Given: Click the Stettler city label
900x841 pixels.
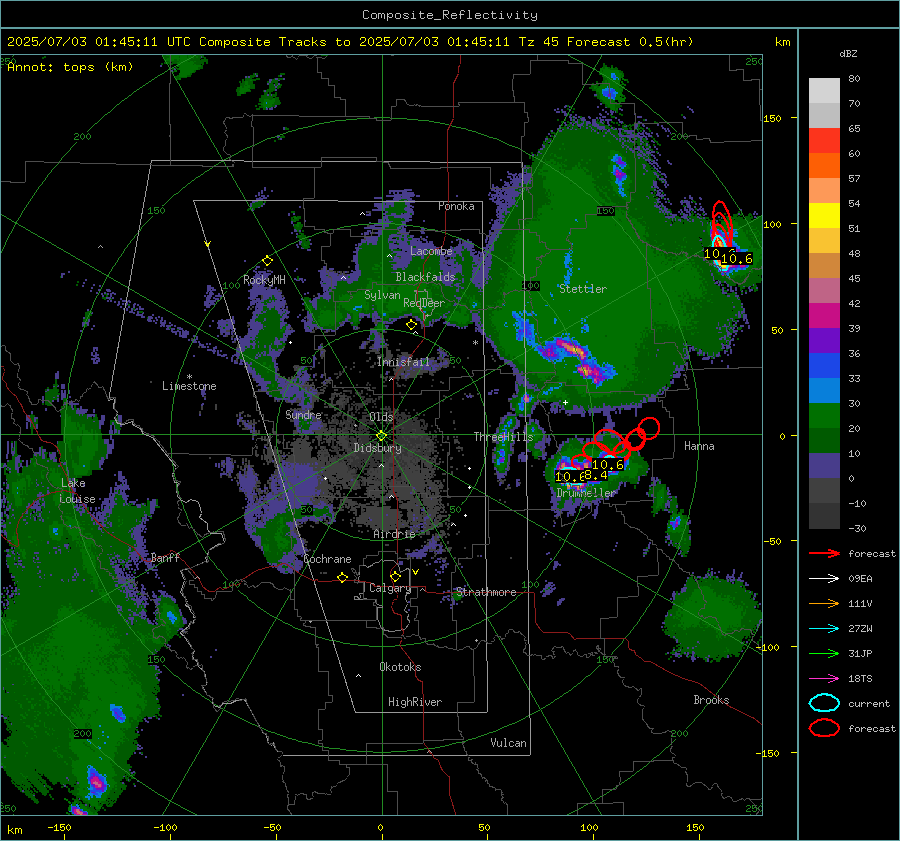Looking at the screenshot, I should (583, 289).
